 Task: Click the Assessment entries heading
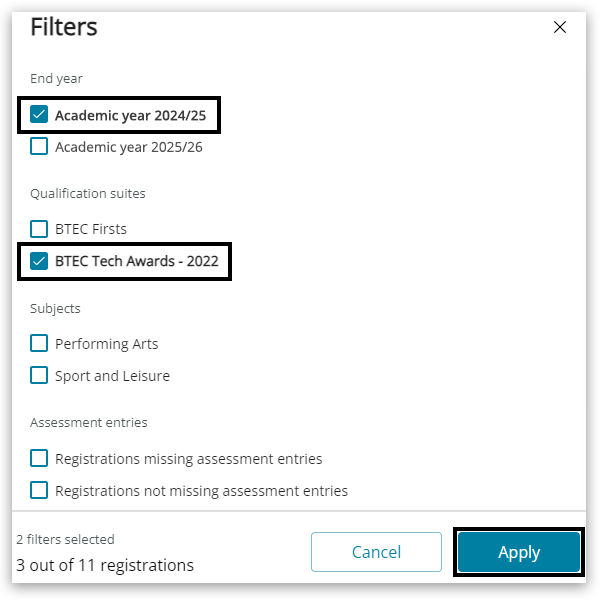[89, 423]
